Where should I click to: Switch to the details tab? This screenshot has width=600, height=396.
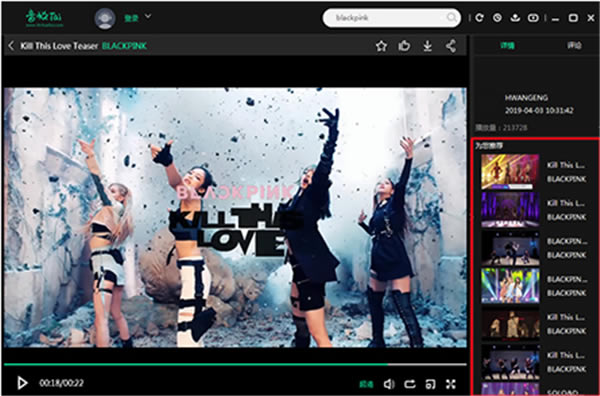507,46
